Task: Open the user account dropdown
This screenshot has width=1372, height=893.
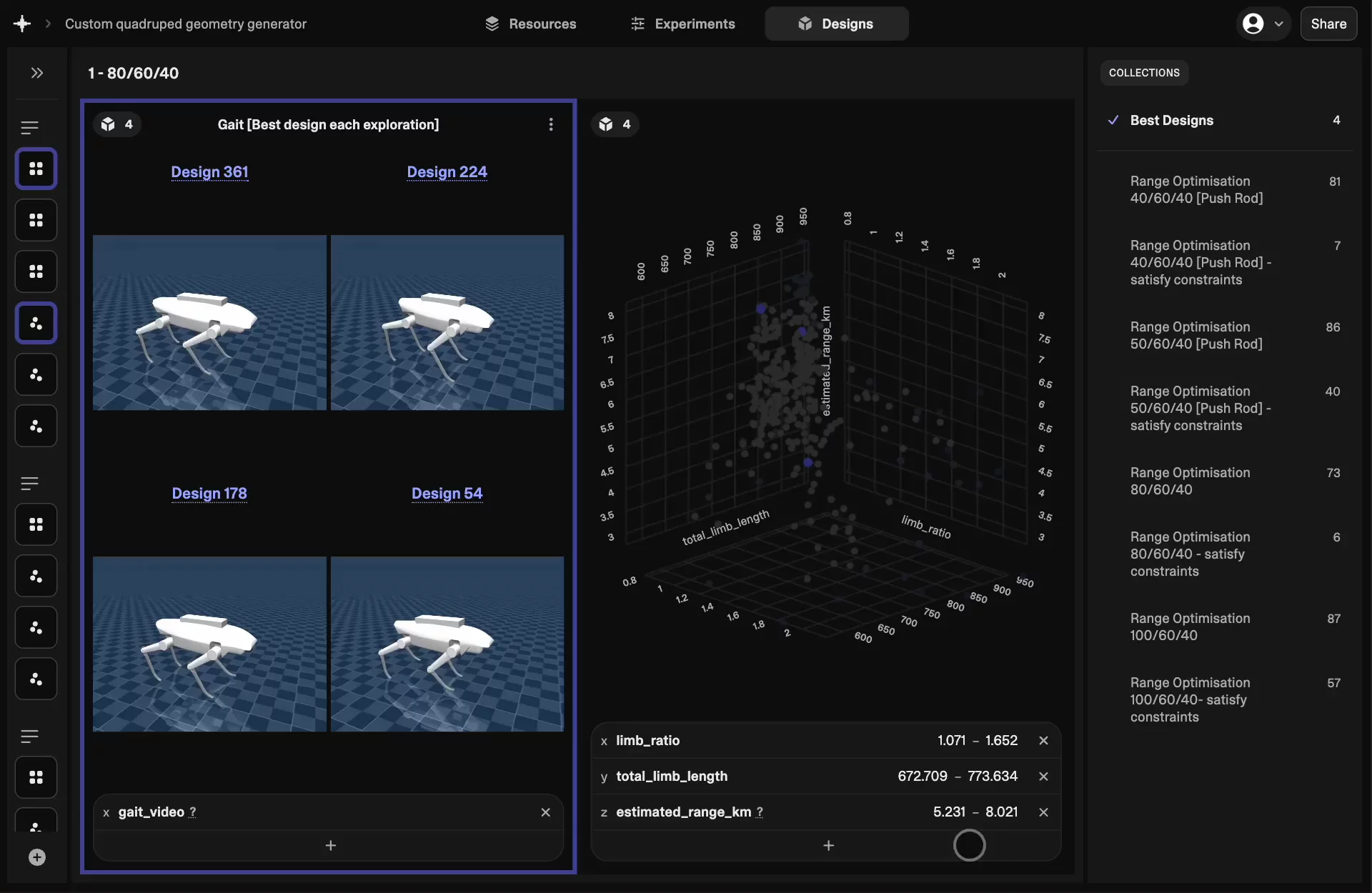Action: tap(1263, 24)
